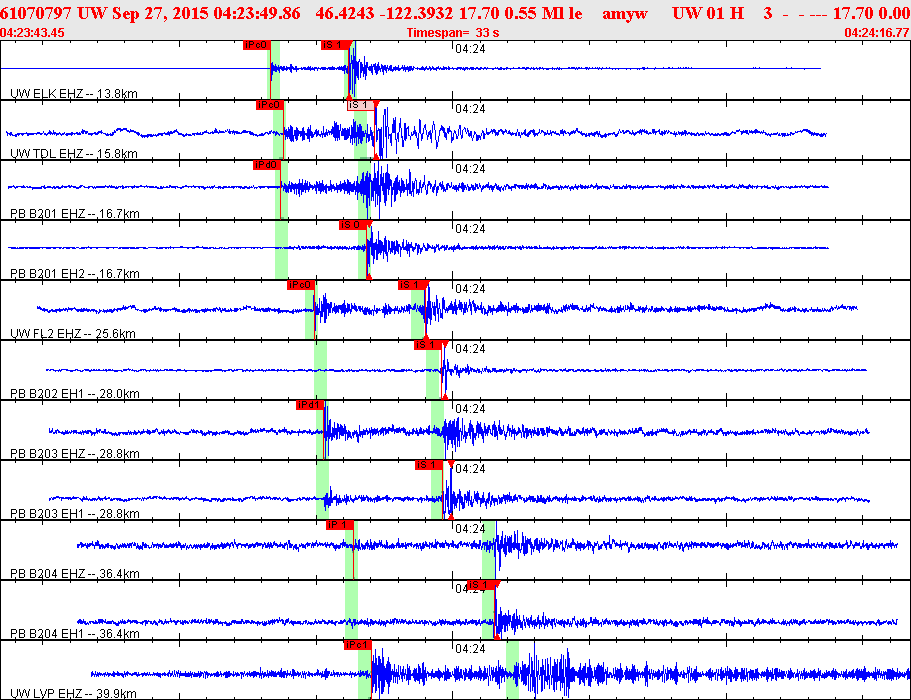Screen dimensions: 911x700
Task: Select the 'UW FL2 EHZ -- 25.6km' label
Action: [73, 333]
